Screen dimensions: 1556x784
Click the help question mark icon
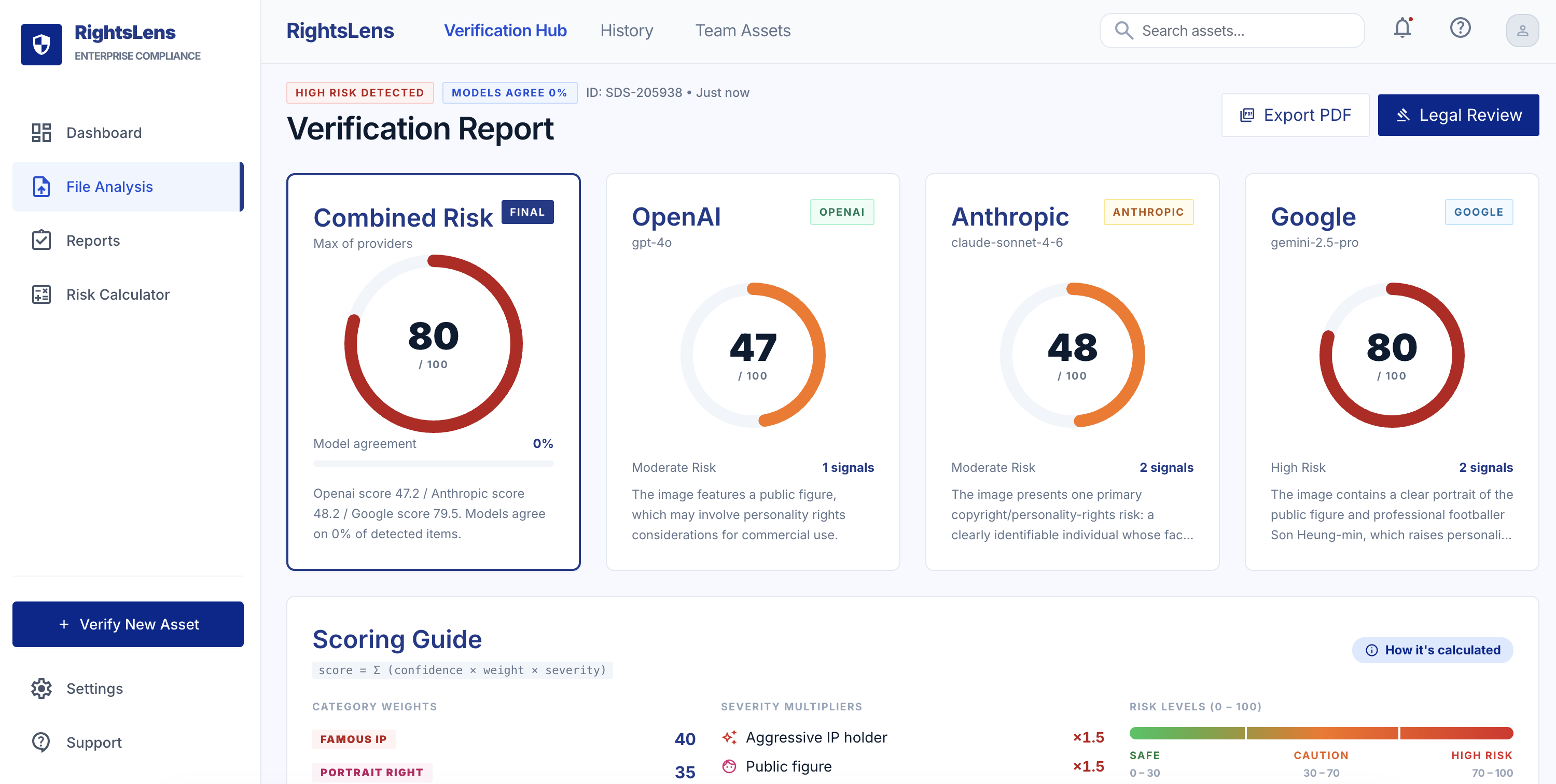point(1460,29)
